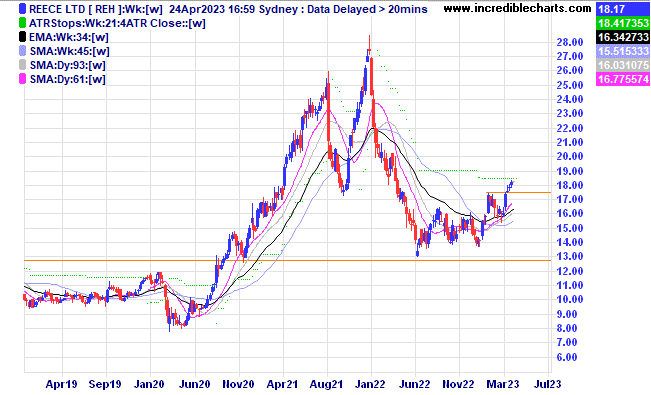Click the black EMA:Wk:34 legend marker
Image resolution: width=651 pixels, height=395 pixels.
click(22, 37)
